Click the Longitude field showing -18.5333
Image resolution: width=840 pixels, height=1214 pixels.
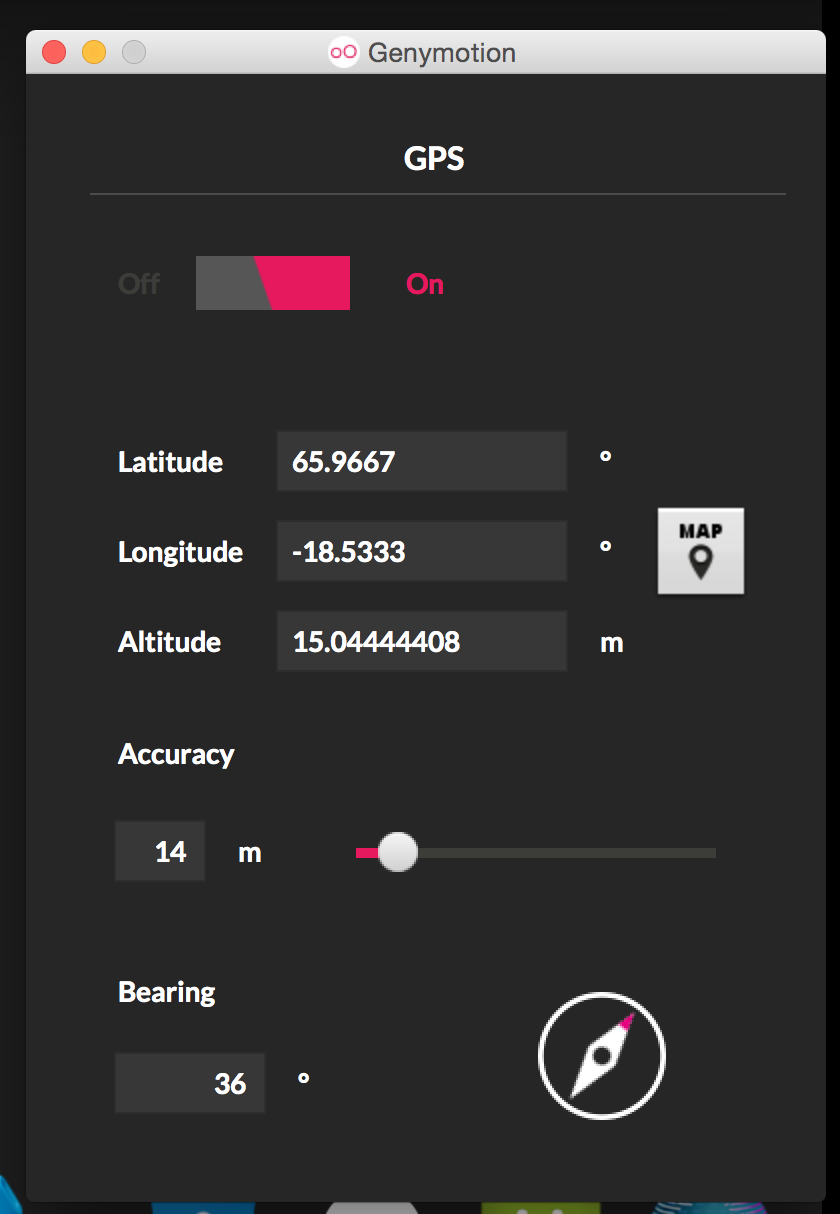(x=422, y=551)
